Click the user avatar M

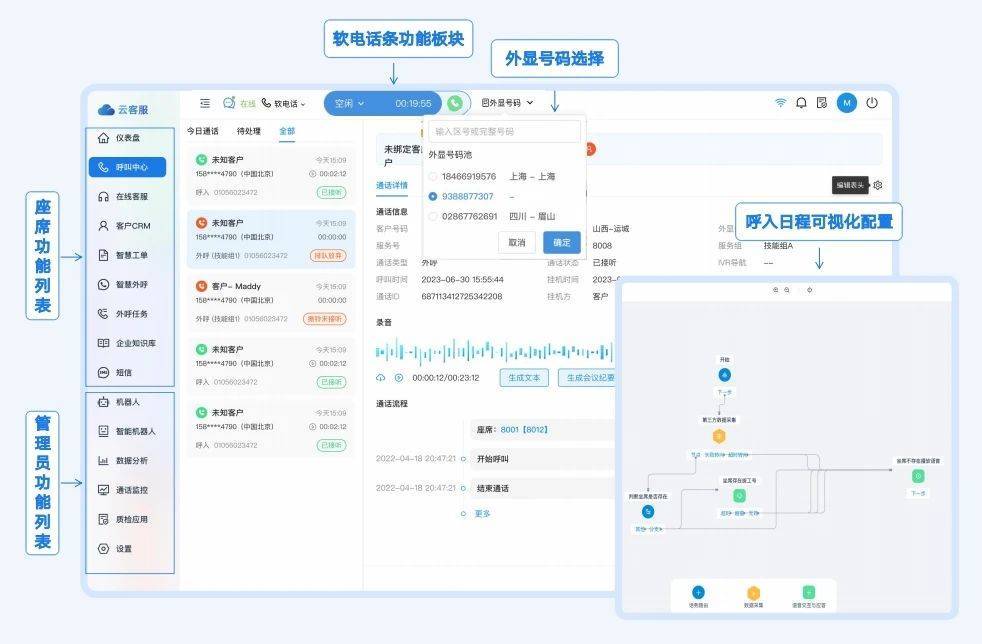pos(847,103)
